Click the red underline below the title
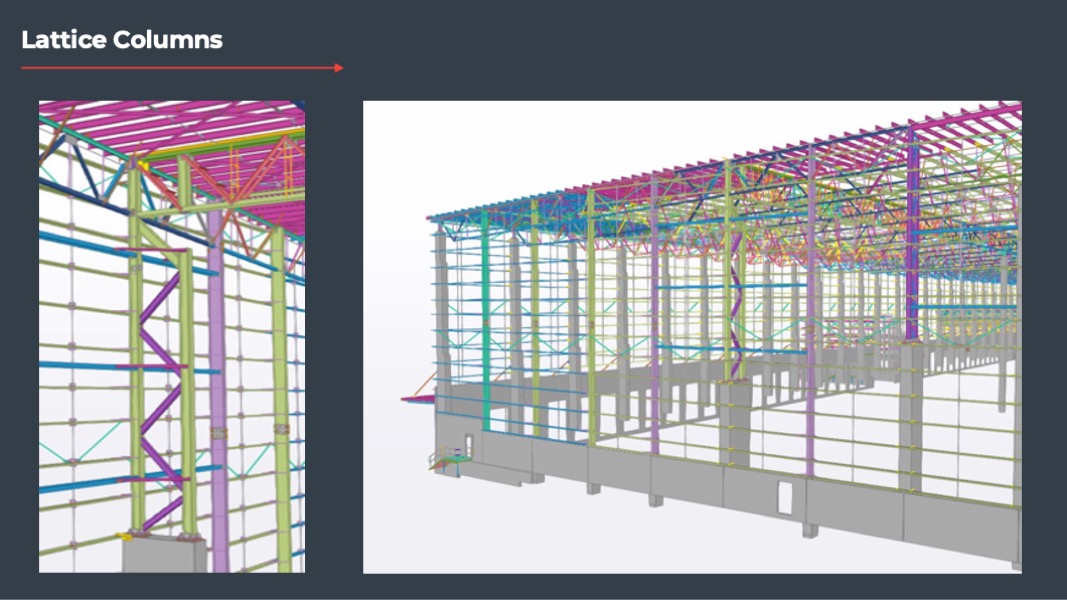Screen dimensions: 1067x600 coord(180,68)
